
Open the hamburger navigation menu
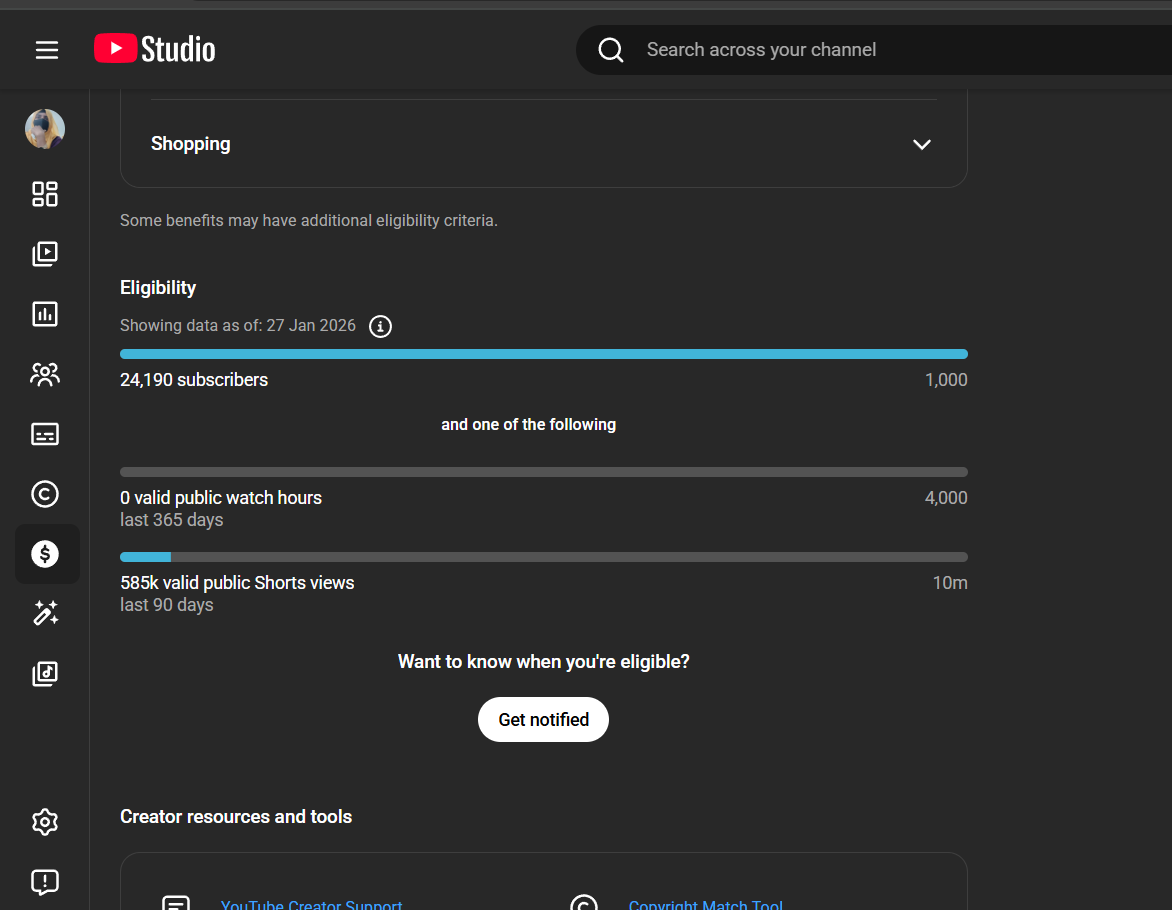coord(47,50)
